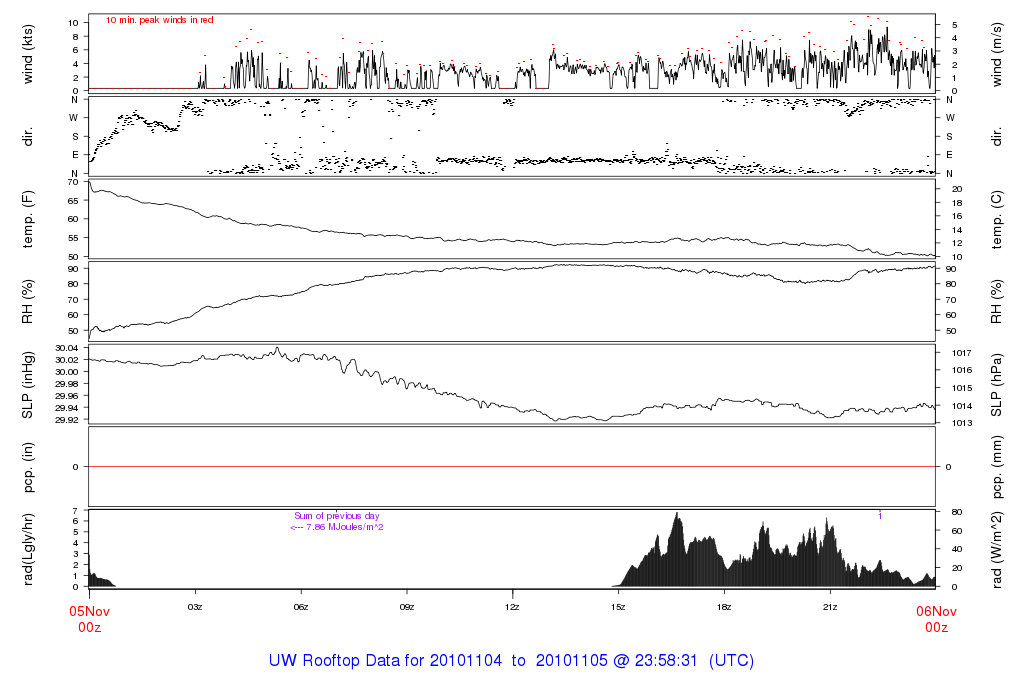The width and height of the screenshot is (1024, 700).
Task: Click the 'rad (W/m^2)' axis label
Action: [996, 549]
